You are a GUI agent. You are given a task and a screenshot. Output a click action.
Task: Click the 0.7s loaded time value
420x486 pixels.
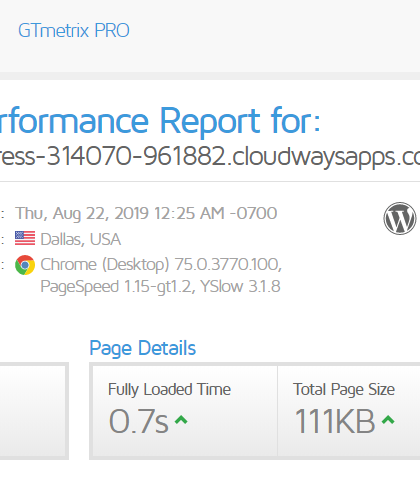[139, 421]
